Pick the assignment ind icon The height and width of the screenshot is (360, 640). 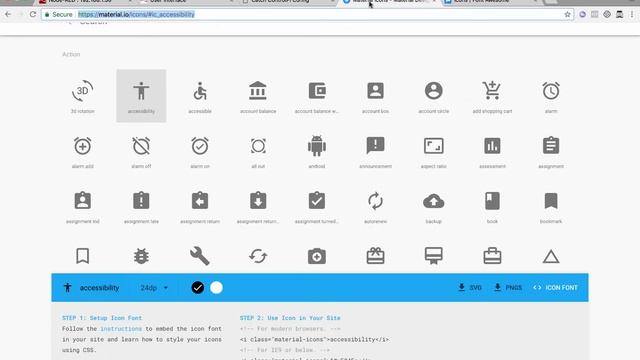tap(82, 200)
